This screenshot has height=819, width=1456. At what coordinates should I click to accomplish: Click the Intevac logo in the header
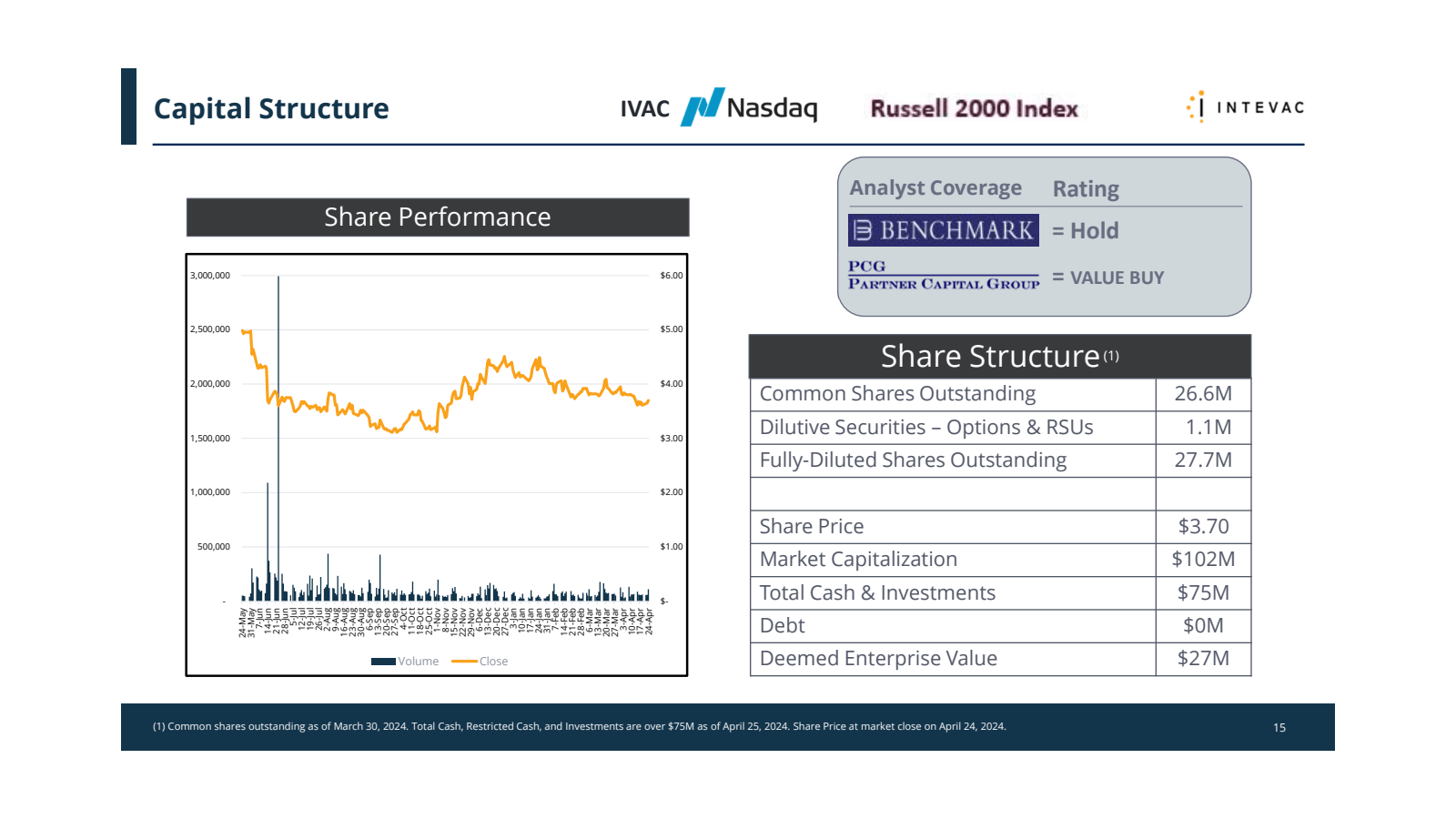point(1245,107)
